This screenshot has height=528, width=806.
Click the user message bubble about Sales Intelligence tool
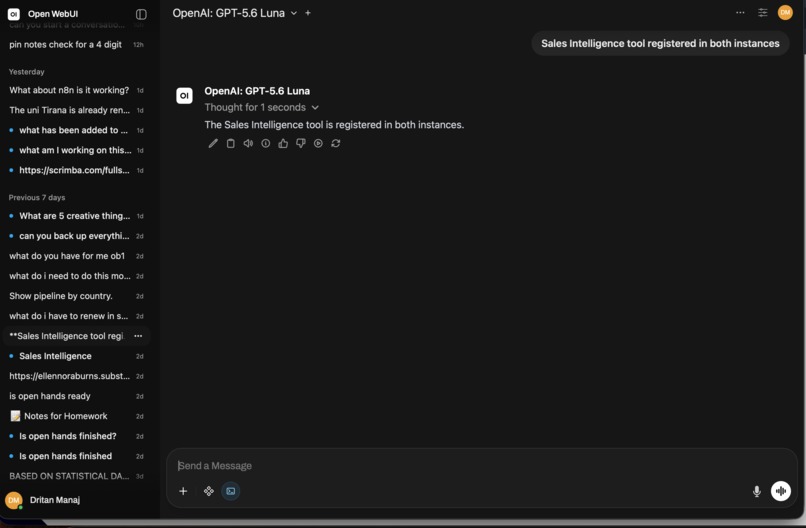click(x=660, y=44)
